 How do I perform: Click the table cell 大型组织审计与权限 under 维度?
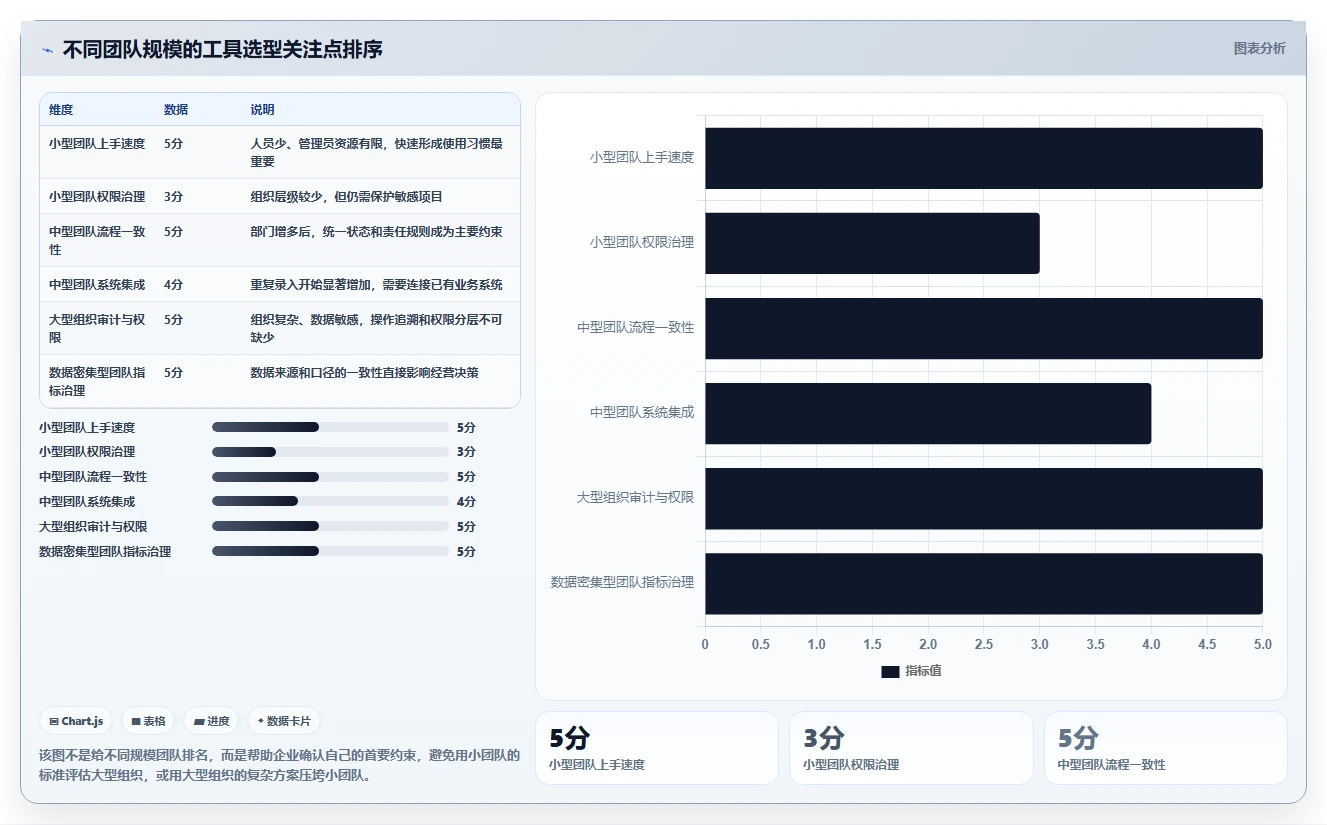pyautogui.click(x=97, y=329)
